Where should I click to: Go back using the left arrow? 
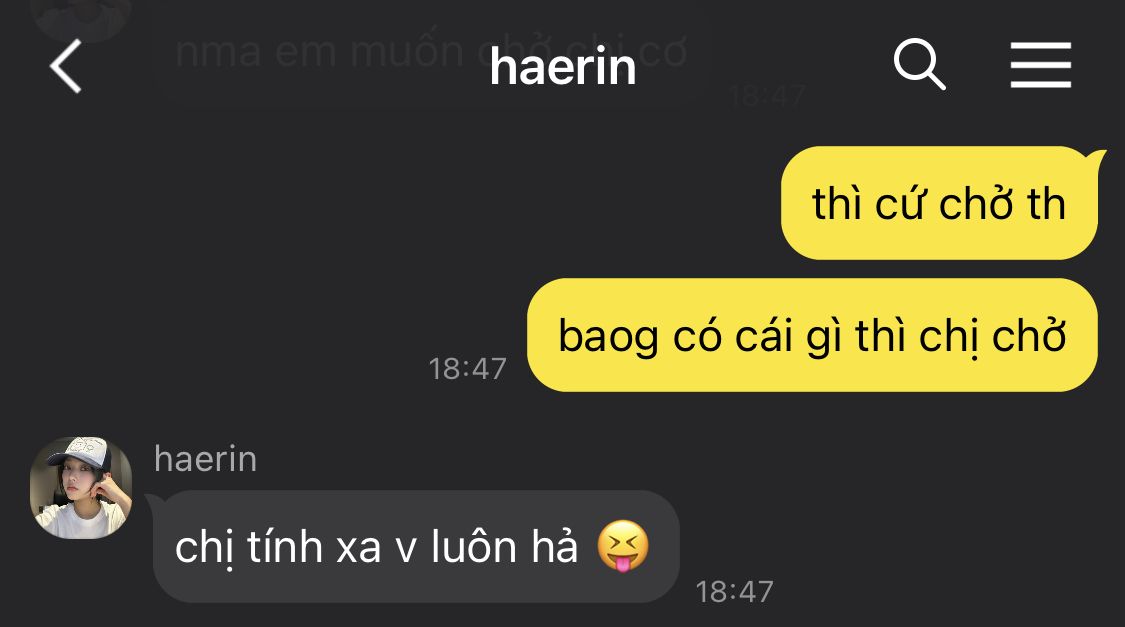65,66
